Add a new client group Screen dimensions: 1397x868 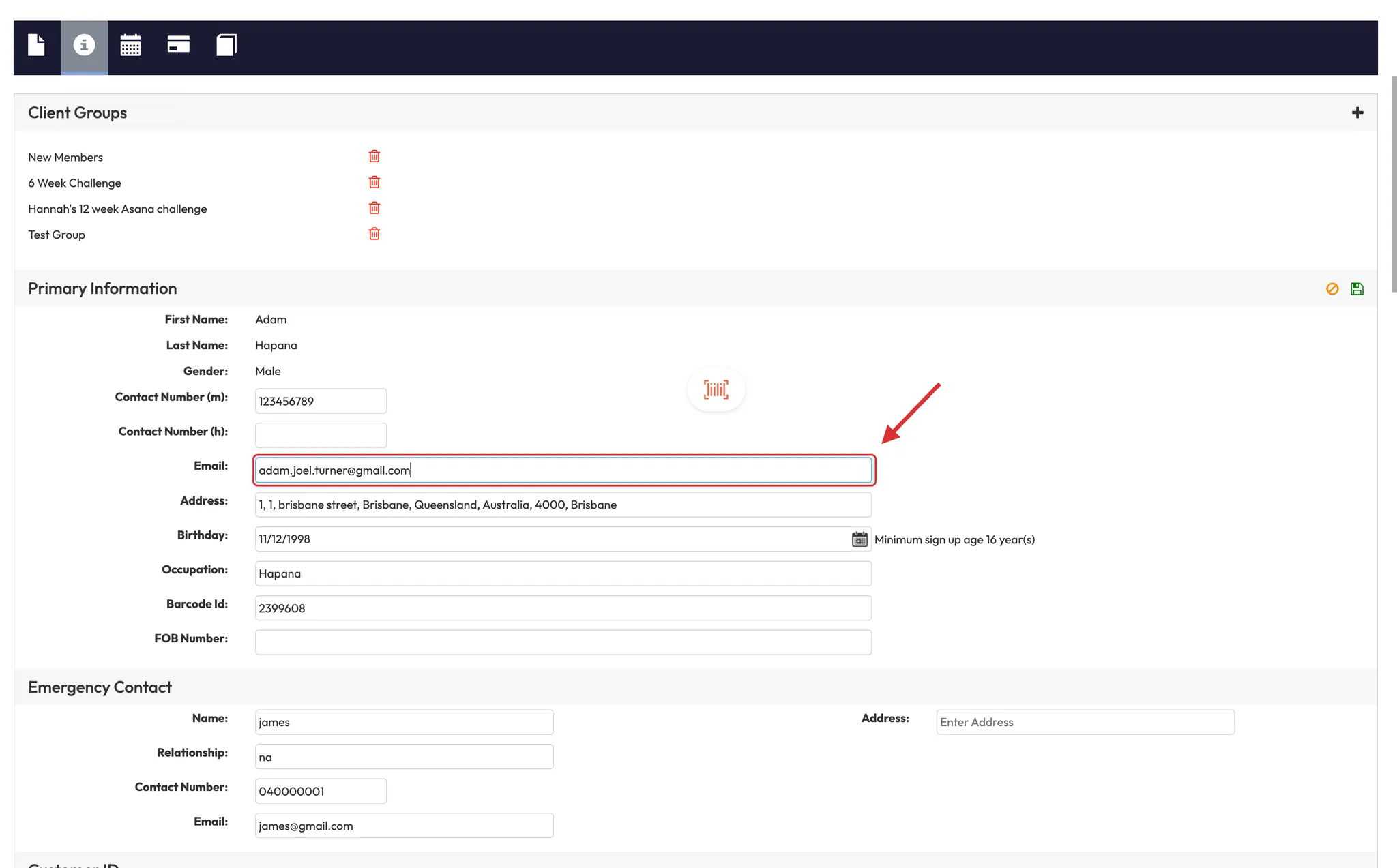click(1357, 113)
